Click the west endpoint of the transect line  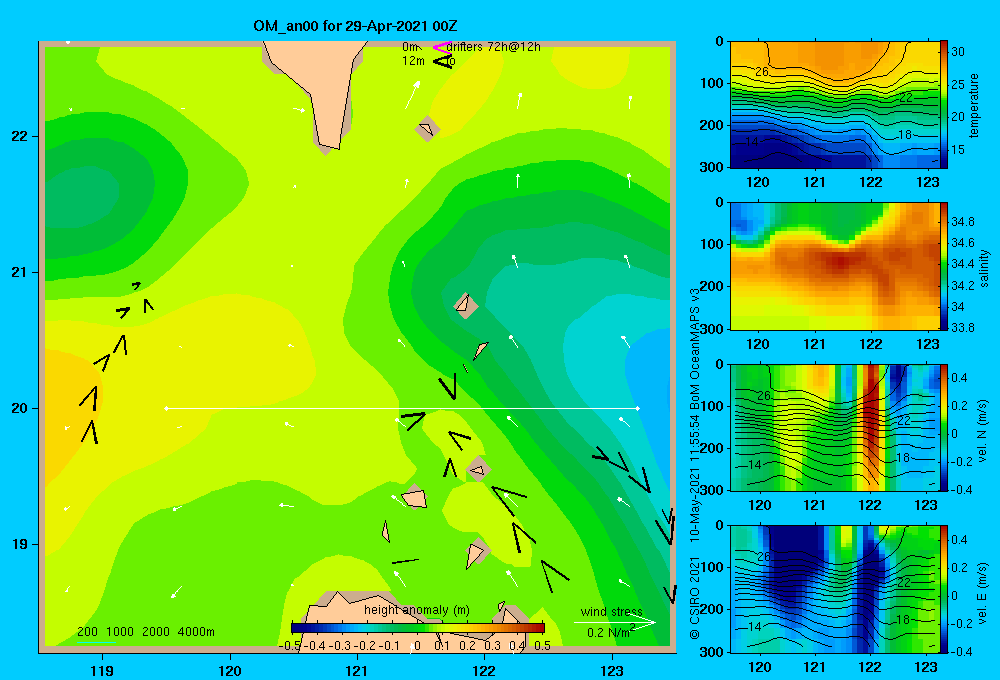tap(166, 408)
